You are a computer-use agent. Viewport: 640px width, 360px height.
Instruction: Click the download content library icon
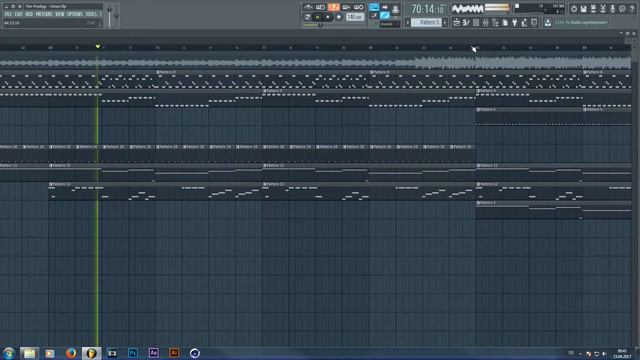pos(548,22)
